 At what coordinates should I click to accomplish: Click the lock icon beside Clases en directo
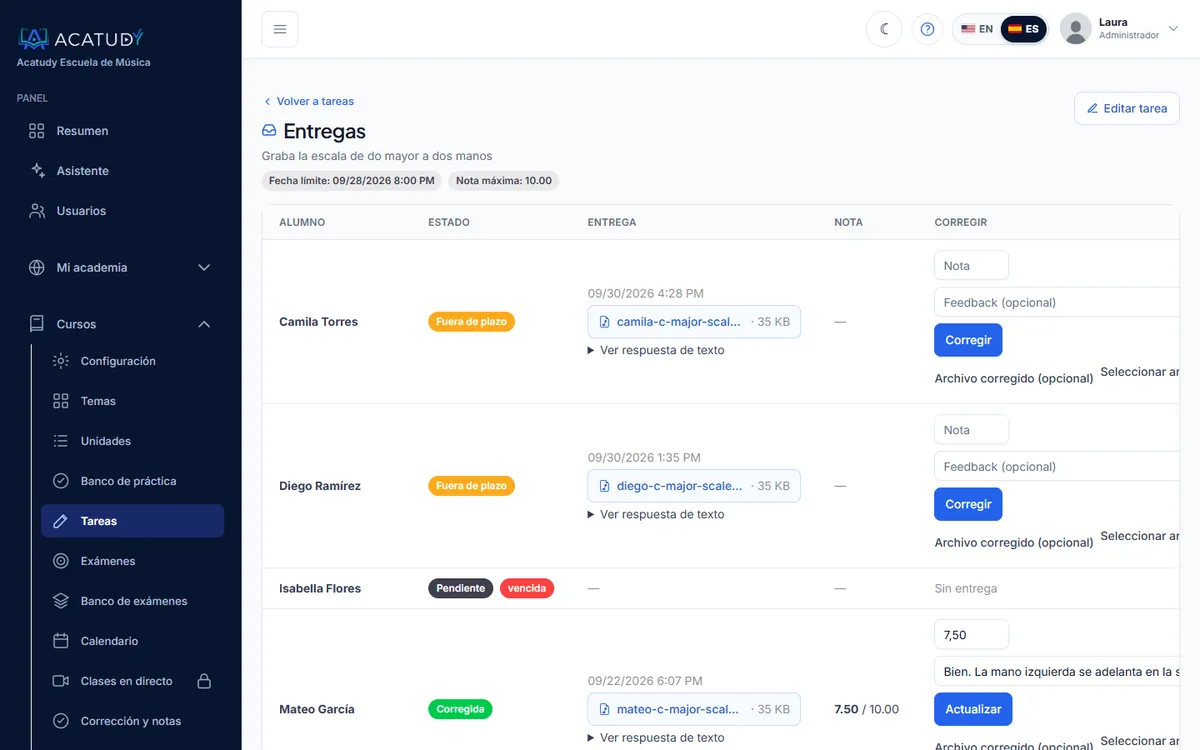[204, 681]
